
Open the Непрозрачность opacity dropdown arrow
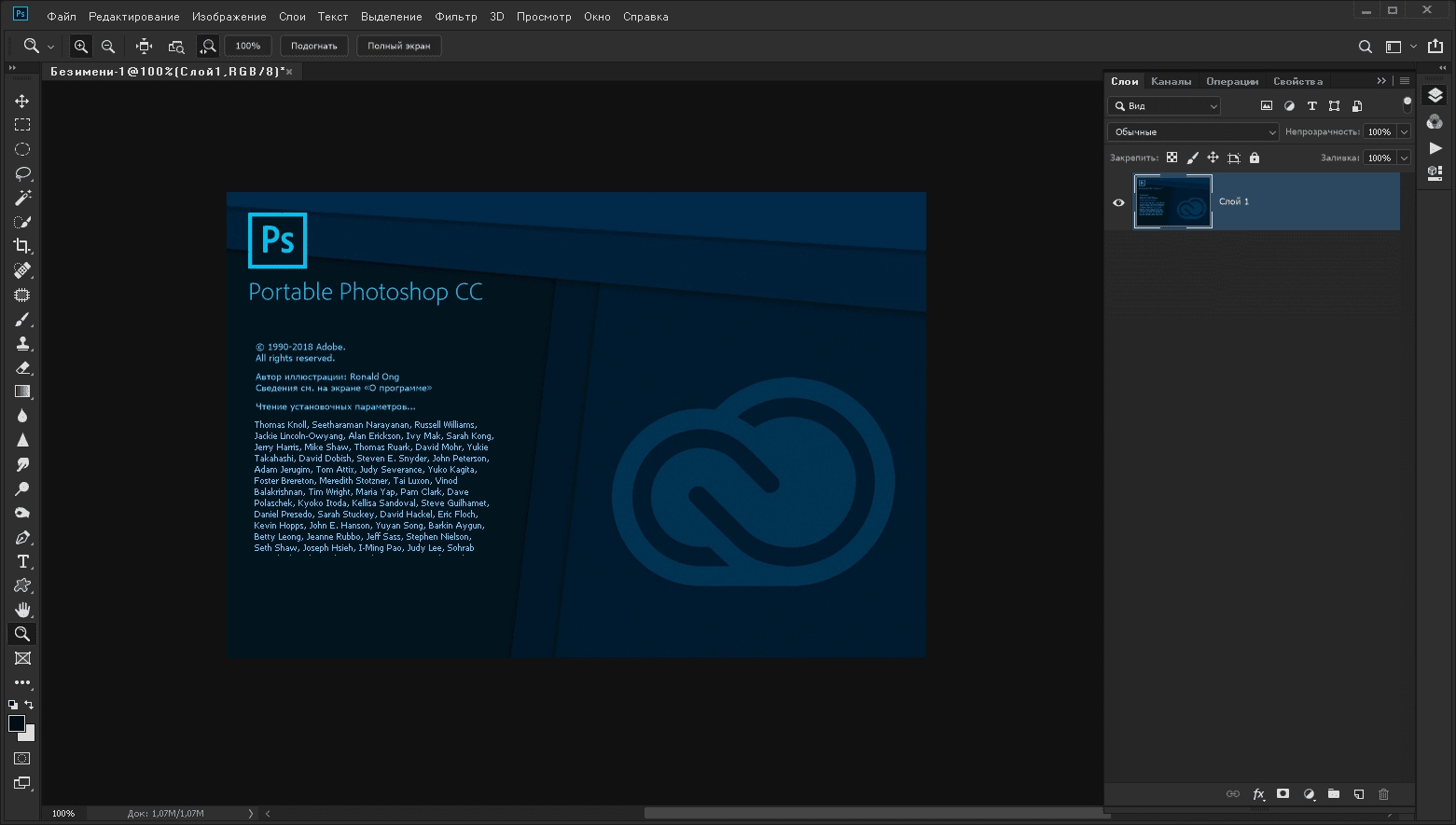pyautogui.click(x=1404, y=132)
